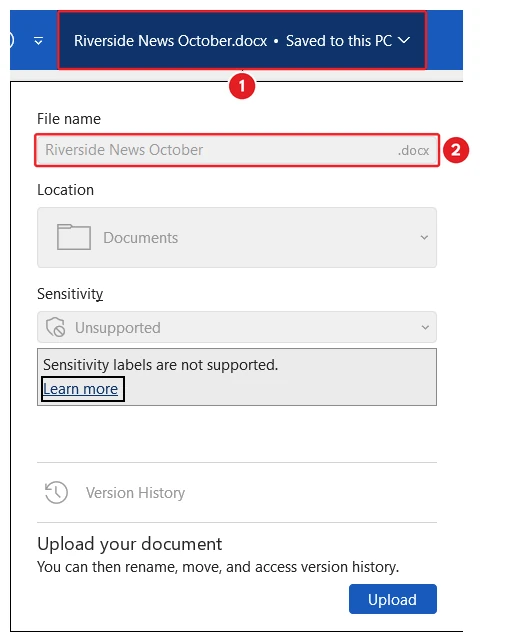
Task: Click the ".docx" extension text
Action: (413, 150)
